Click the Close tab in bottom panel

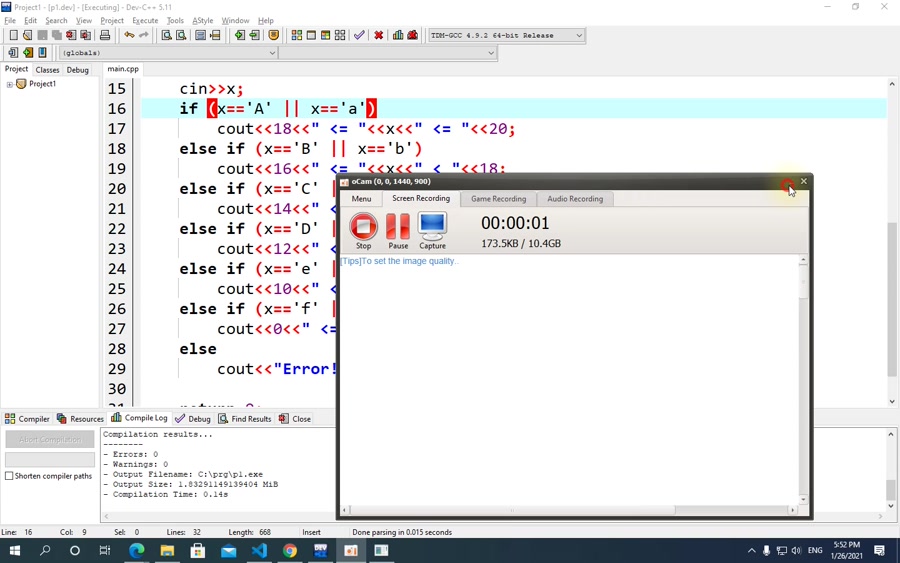pos(295,419)
